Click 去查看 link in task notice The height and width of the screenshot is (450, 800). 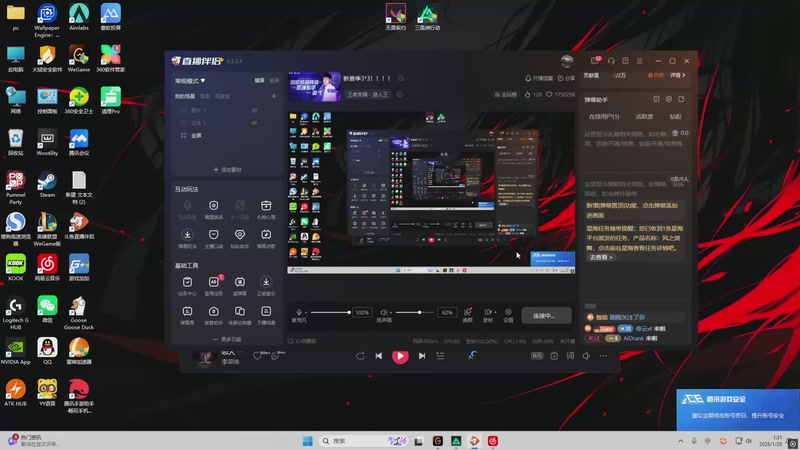(601, 257)
